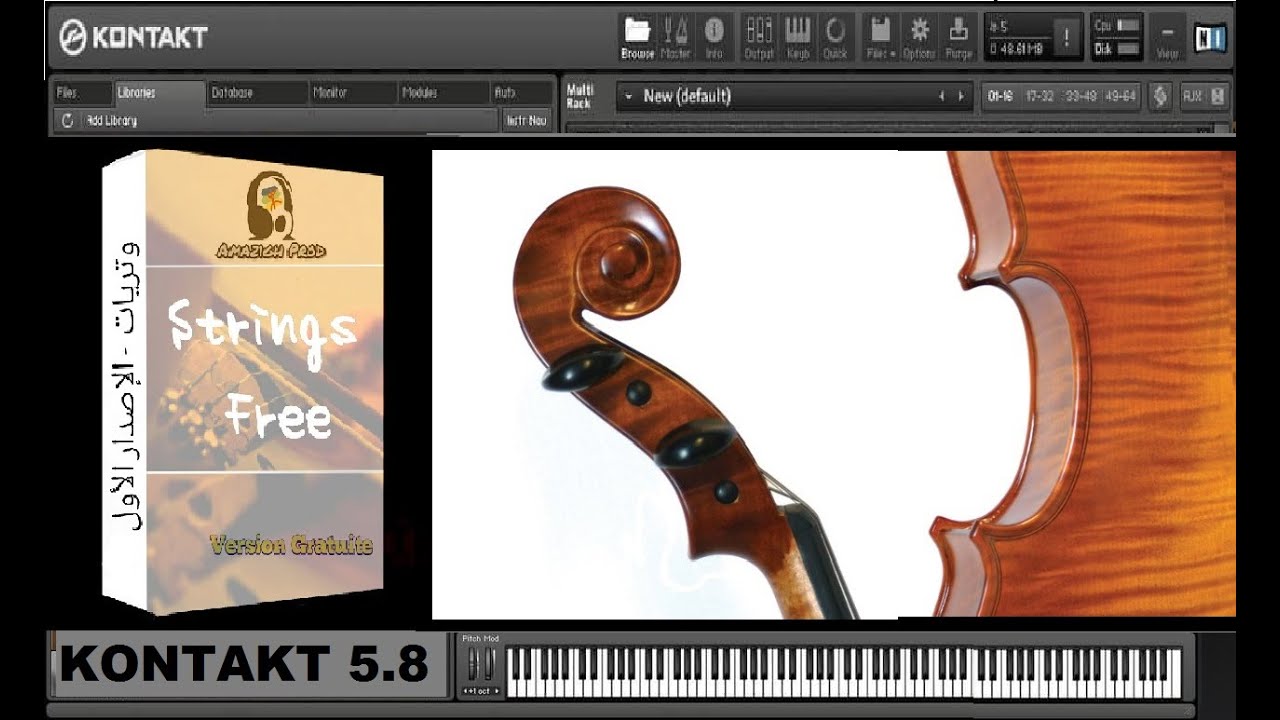Go to the previous multi preset

click(x=941, y=96)
